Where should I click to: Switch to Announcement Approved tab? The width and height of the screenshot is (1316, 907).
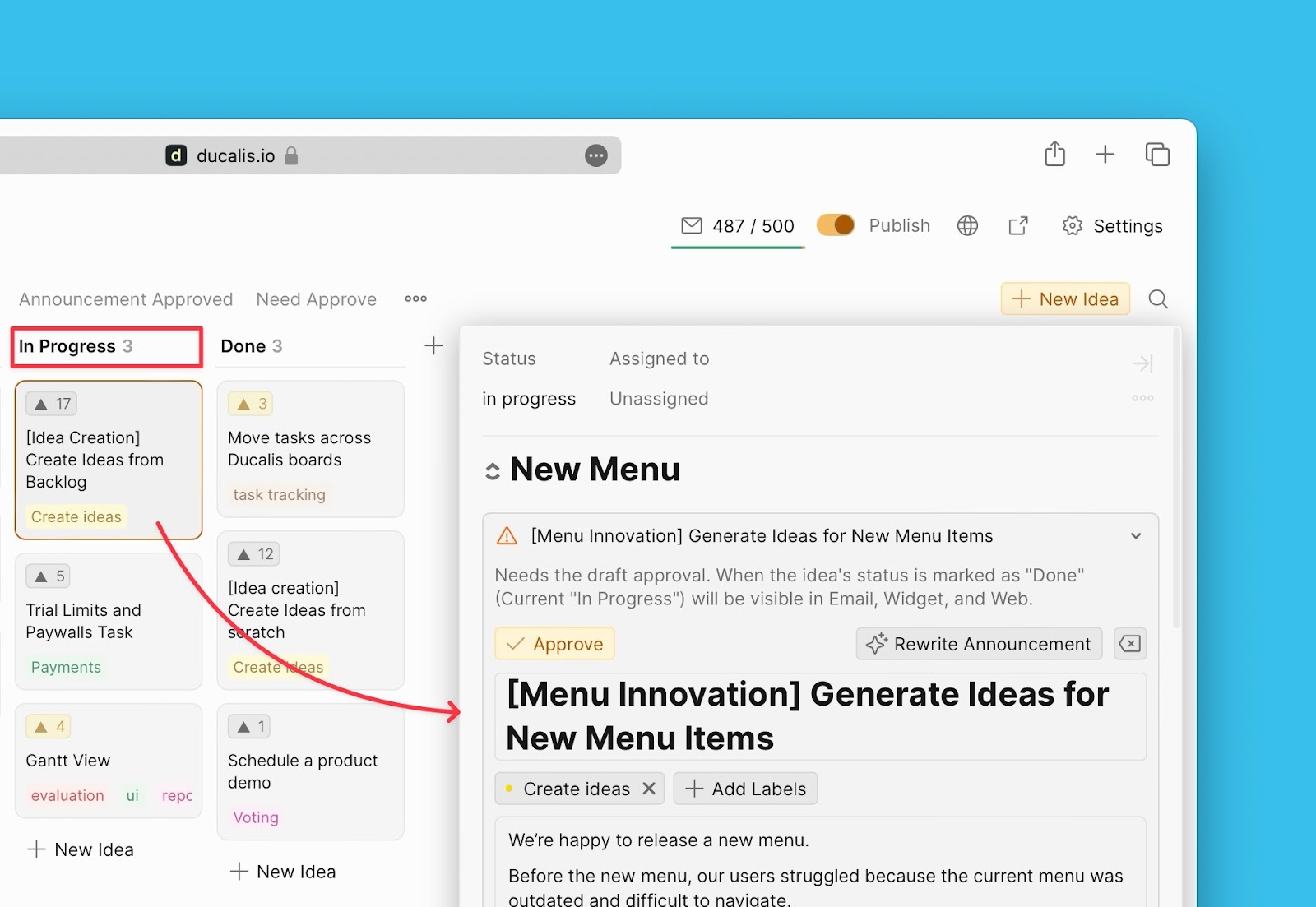click(126, 299)
